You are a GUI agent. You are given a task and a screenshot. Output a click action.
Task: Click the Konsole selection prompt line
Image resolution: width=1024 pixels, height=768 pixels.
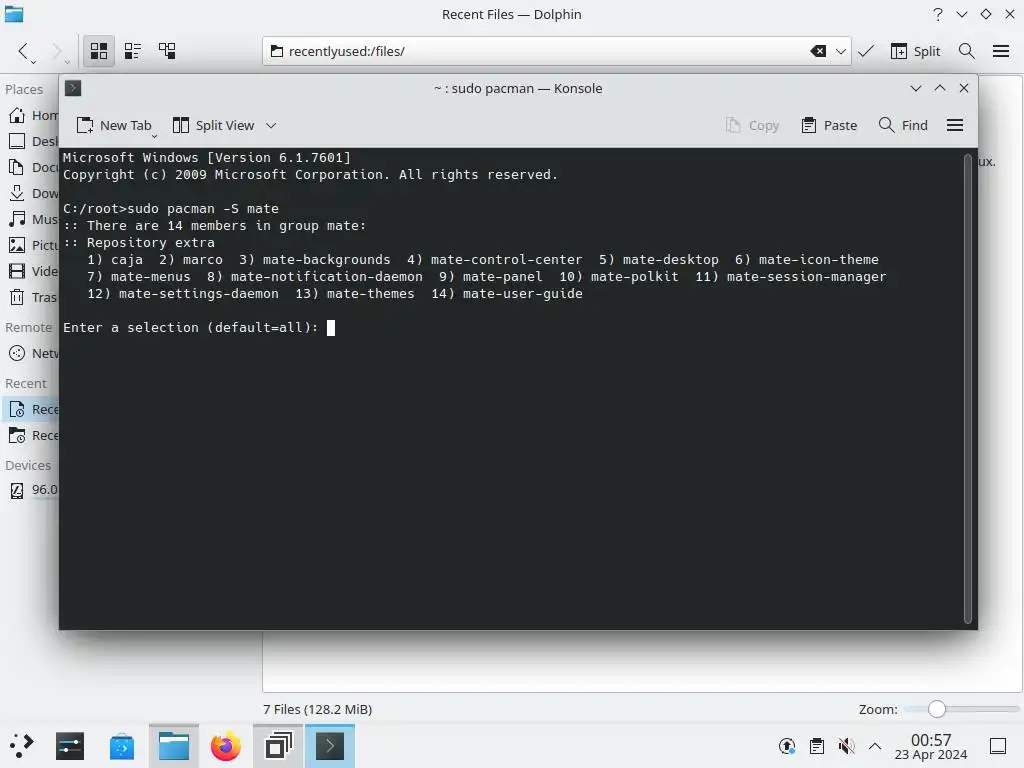click(x=199, y=328)
